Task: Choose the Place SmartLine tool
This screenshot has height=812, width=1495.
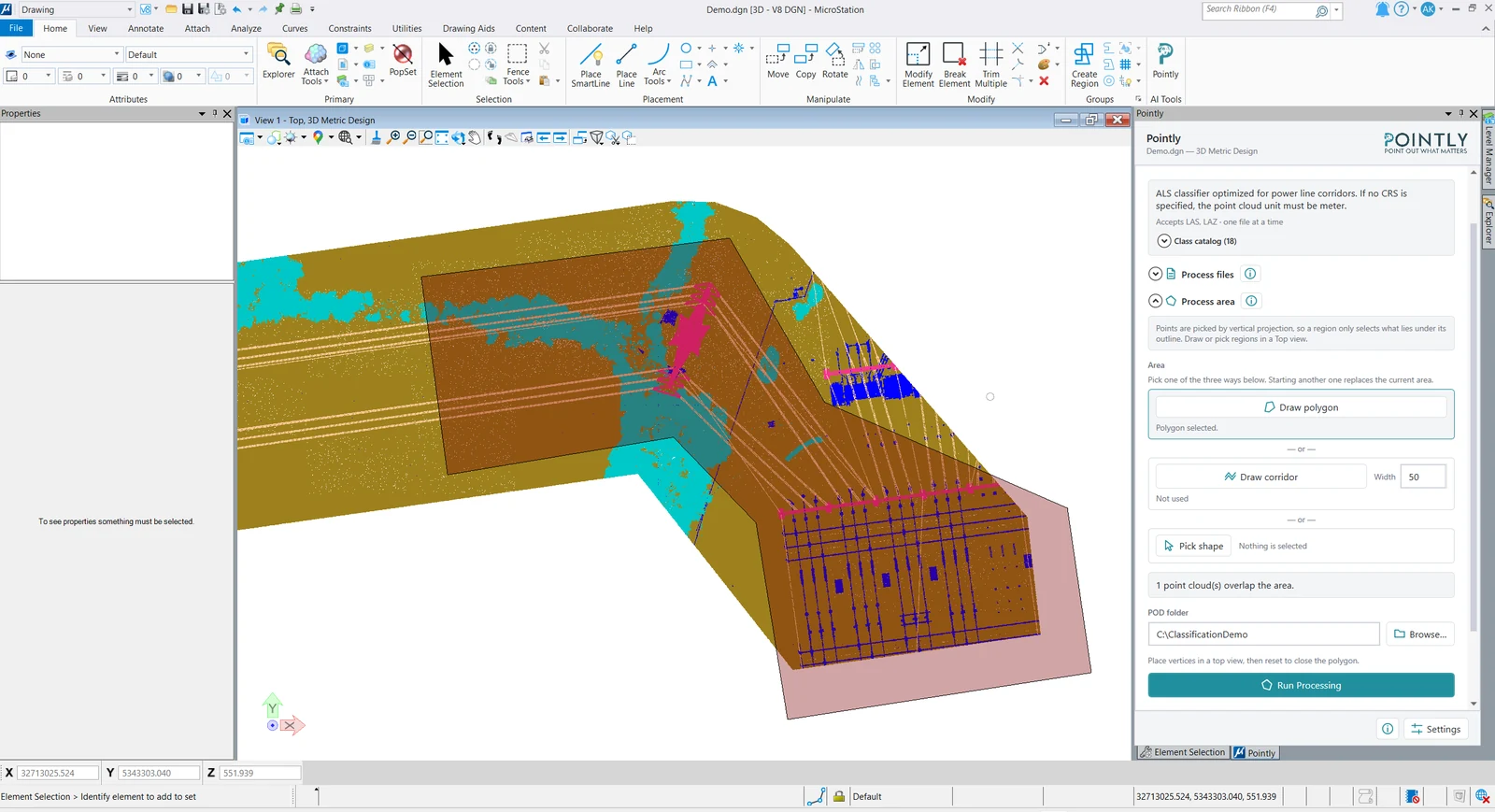Action: point(591,65)
